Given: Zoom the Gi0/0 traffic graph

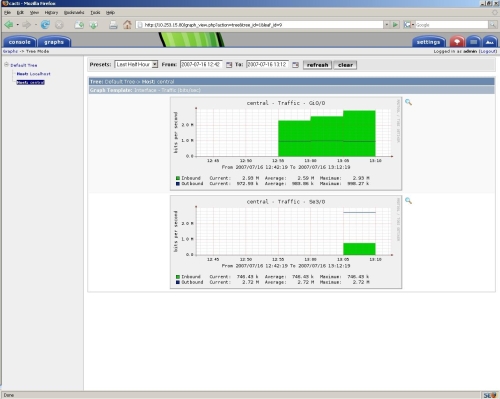Looking at the screenshot, I should click(x=408, y=102).
